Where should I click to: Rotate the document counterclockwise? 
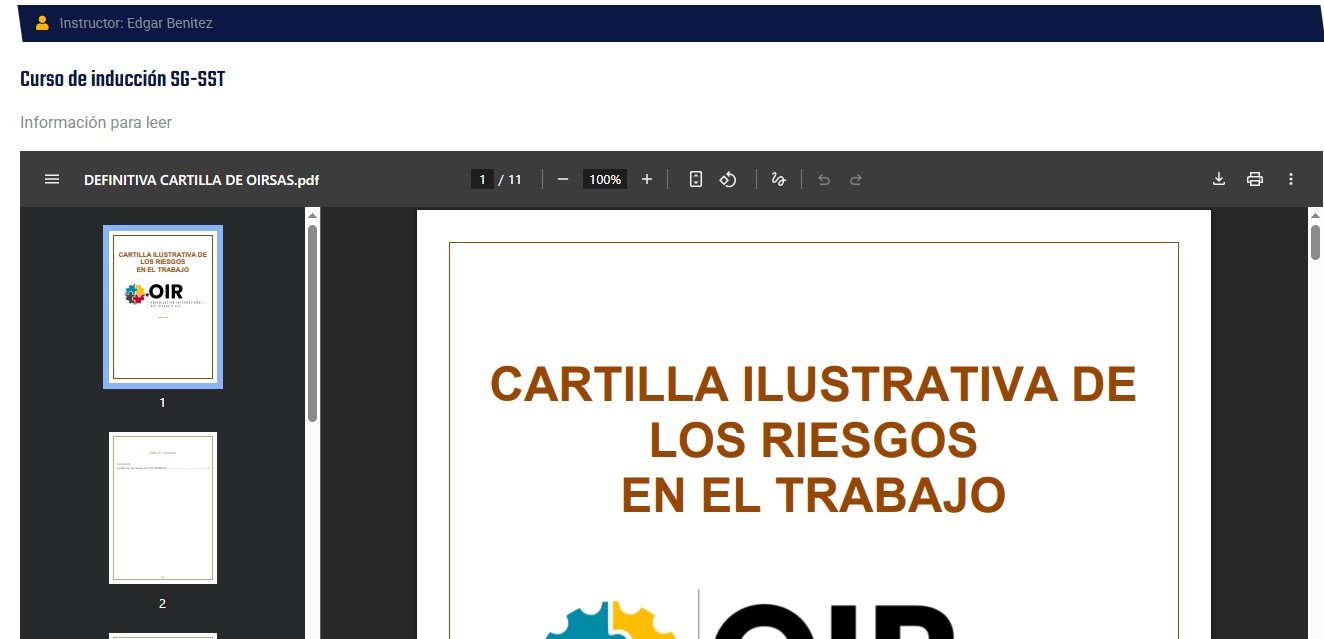pyautogui.click(x=728, y=179)
